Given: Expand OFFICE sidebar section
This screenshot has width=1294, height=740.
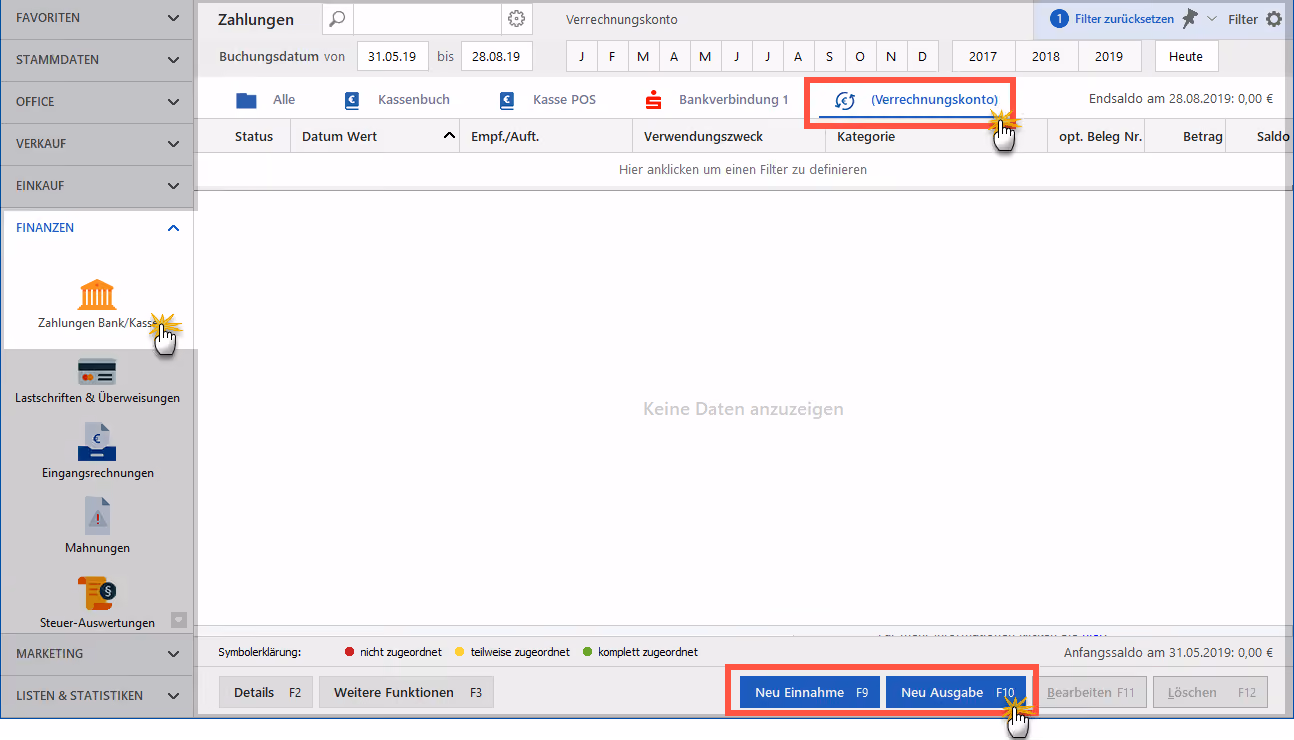Looking at the screenshot, I should click(x=97, y=102).
